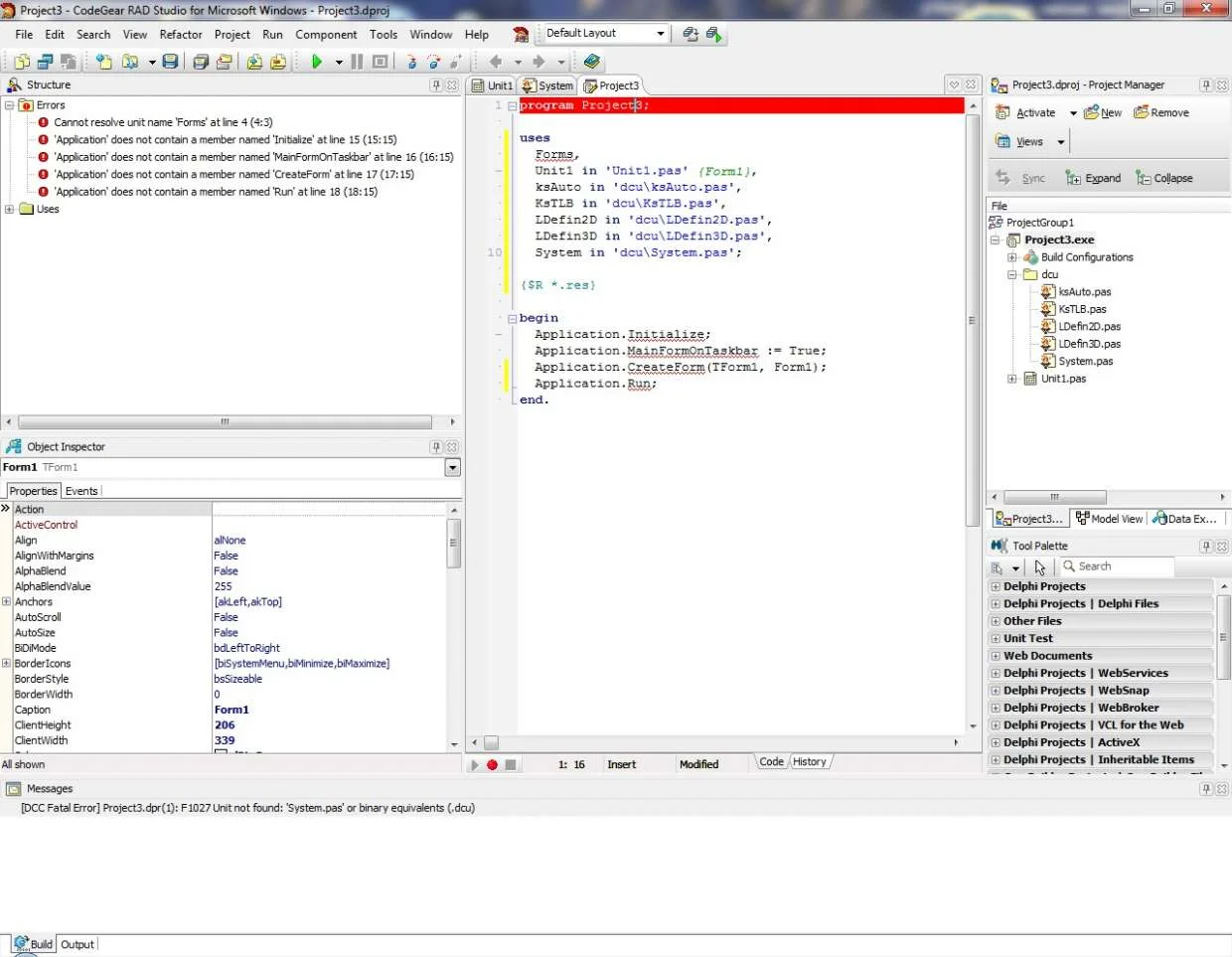Open the Default Layout dropdown
The width and height of the screenshot is (1232, 957).
click(660, 34)
